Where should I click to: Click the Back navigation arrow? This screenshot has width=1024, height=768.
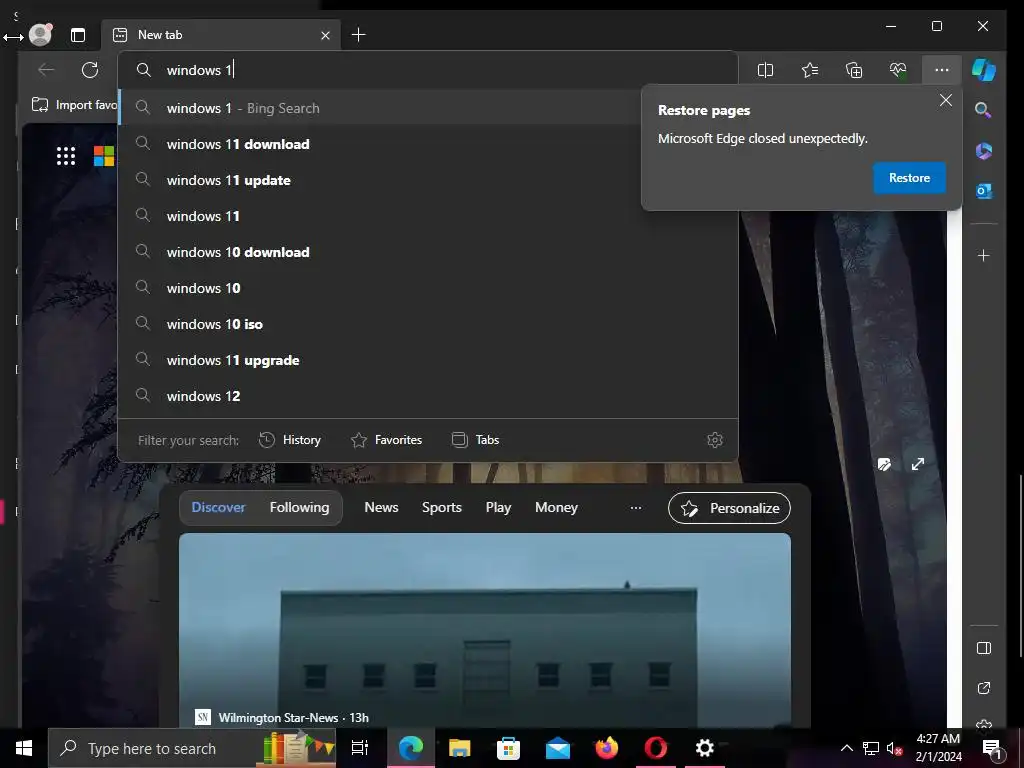tap(46, 70)
